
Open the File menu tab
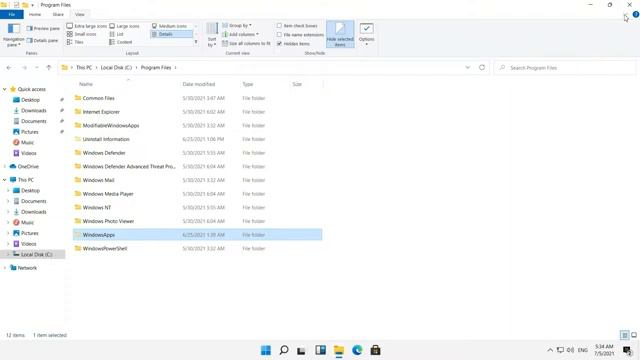click(x=12, y=14)
